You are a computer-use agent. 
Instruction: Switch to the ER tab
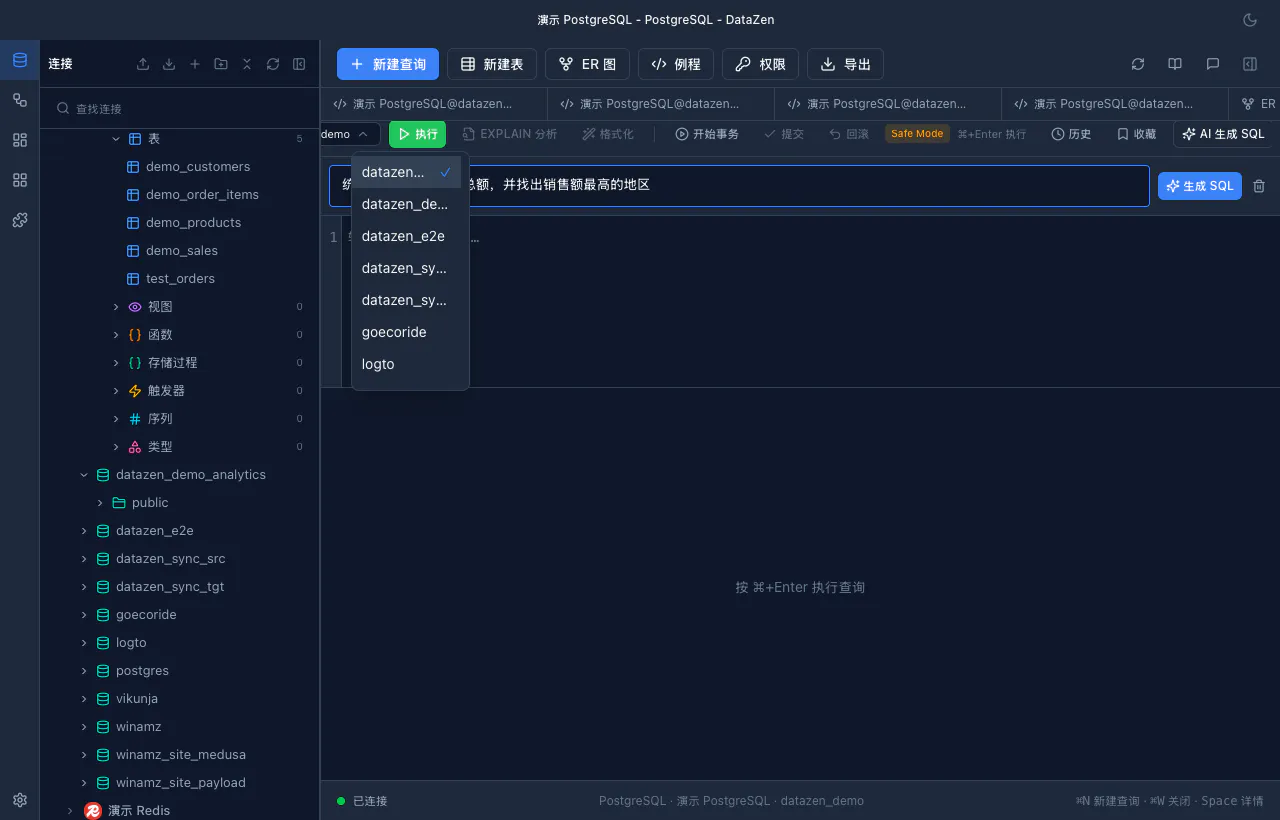[1256, 103]
